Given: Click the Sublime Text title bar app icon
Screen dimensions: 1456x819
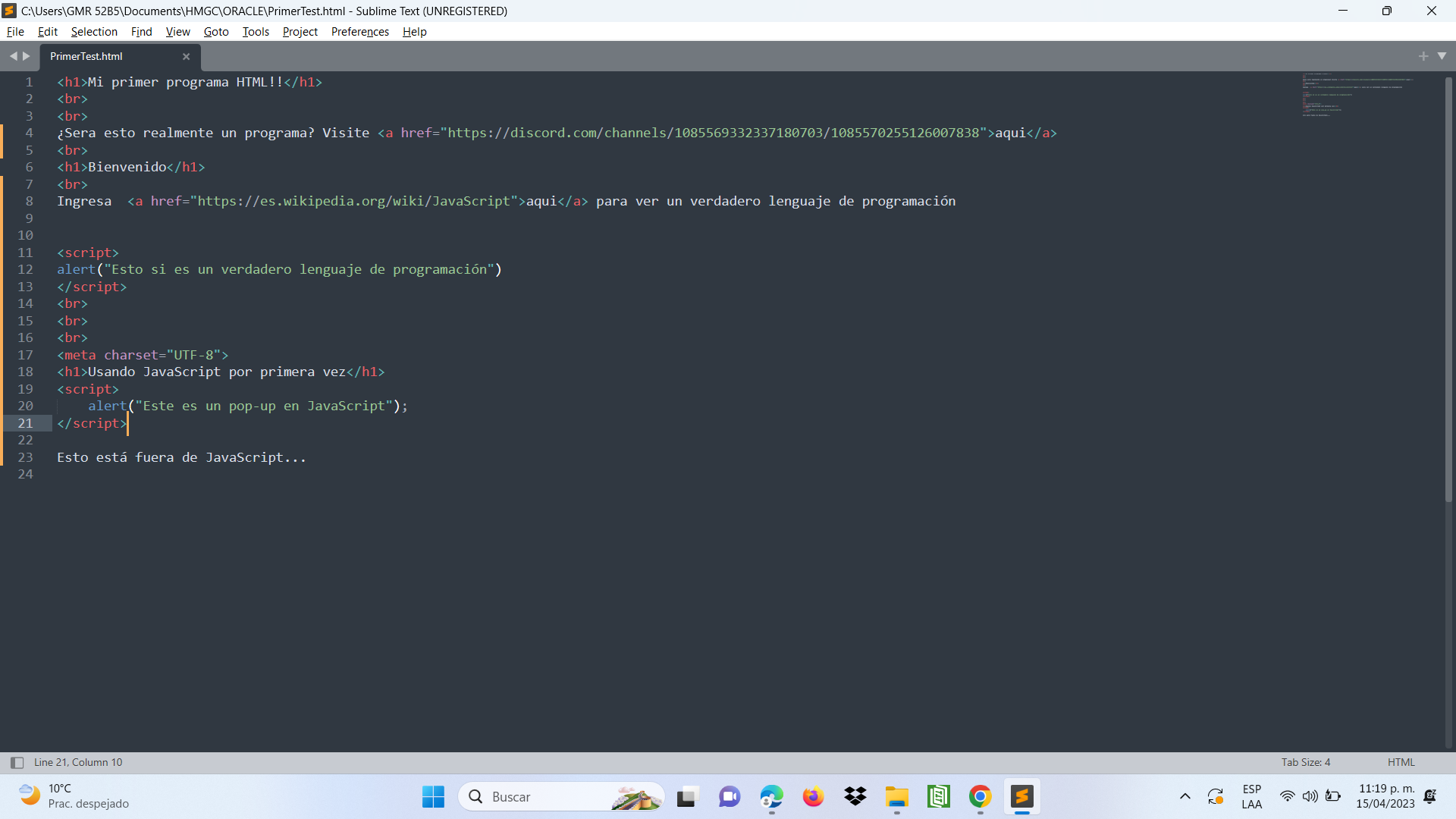Looking at the screenshot, I should click(10, 11).
